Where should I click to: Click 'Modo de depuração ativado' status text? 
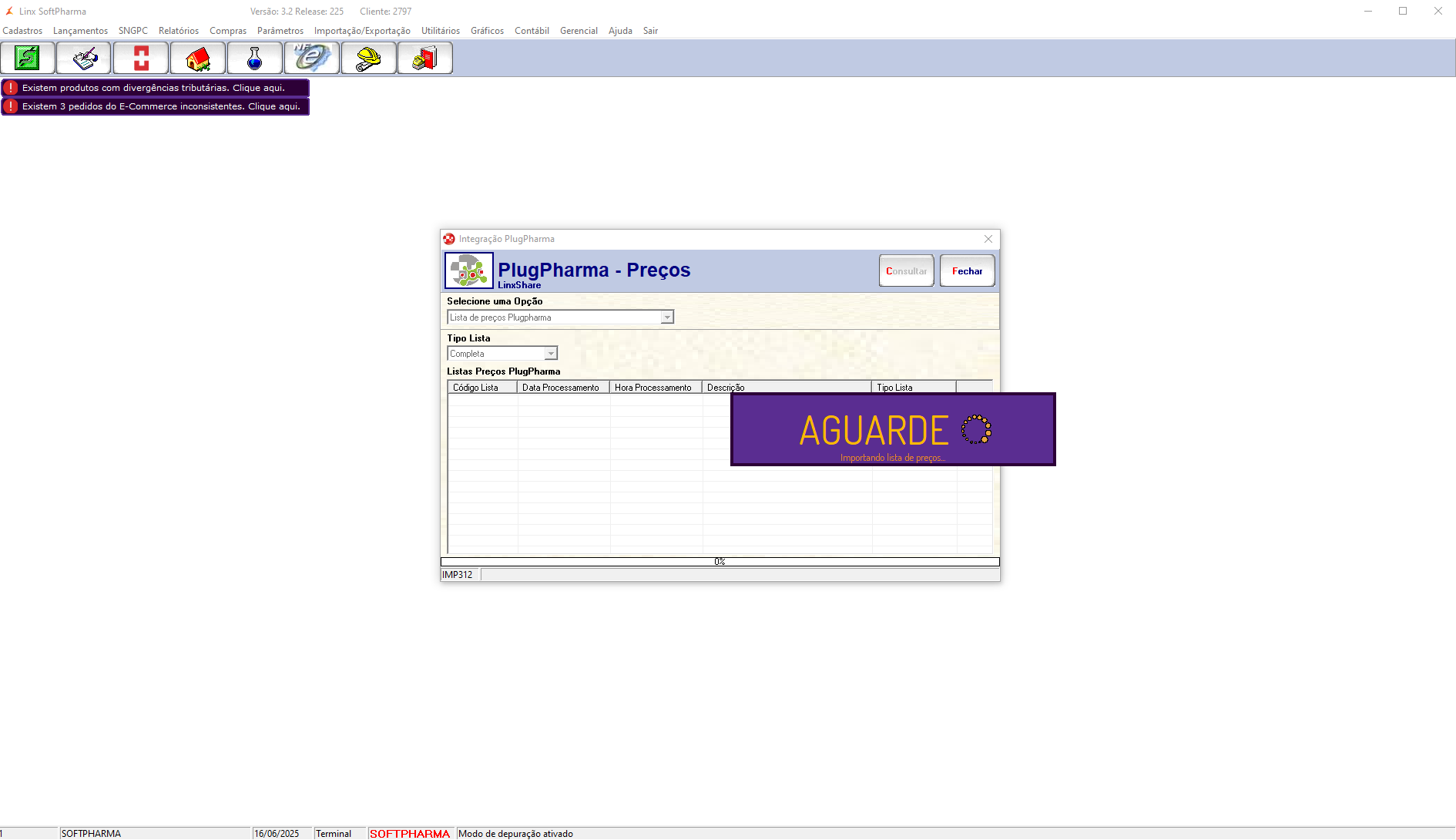[x=516, y=834]
